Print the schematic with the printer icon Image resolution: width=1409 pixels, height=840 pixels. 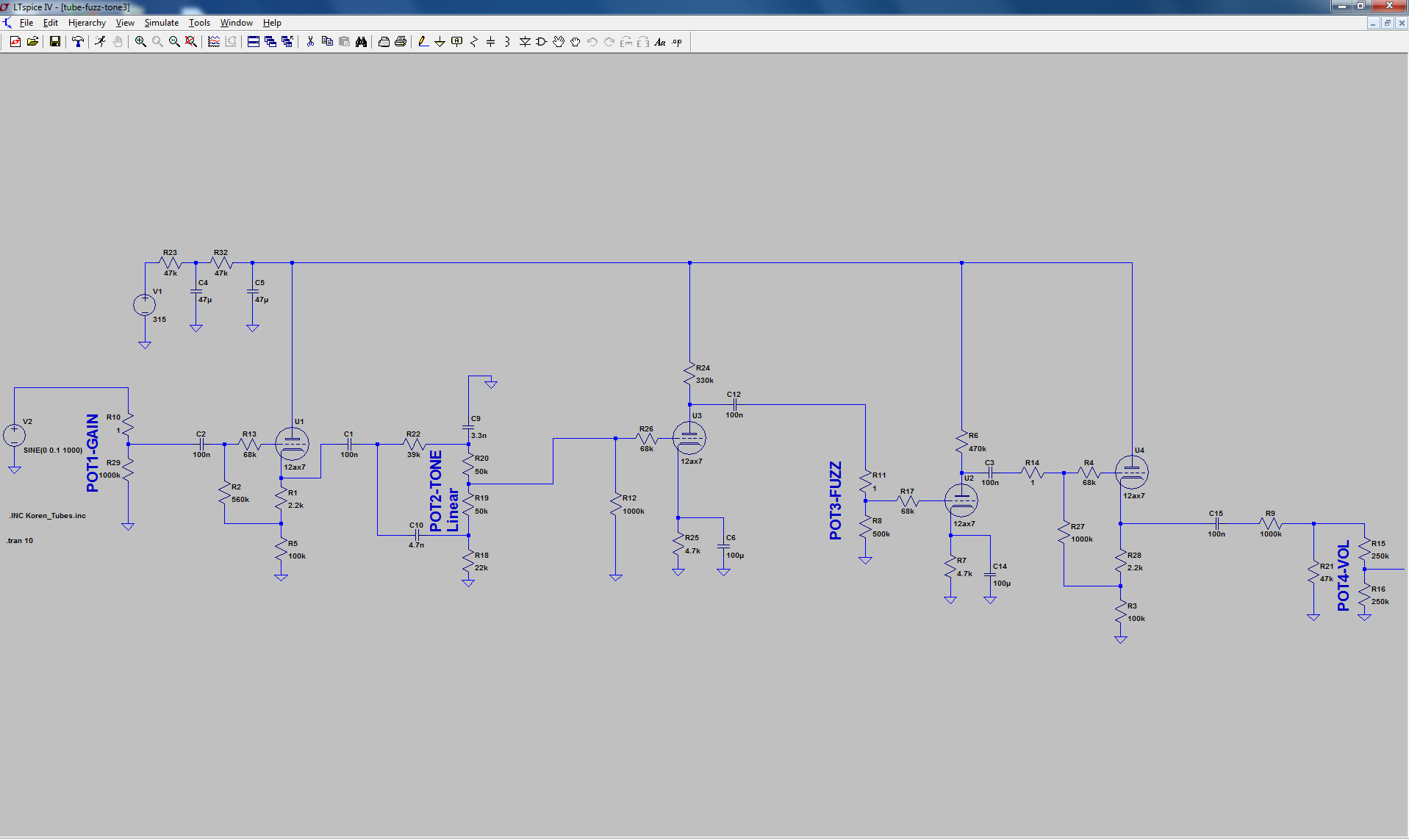tap(401, 42)
